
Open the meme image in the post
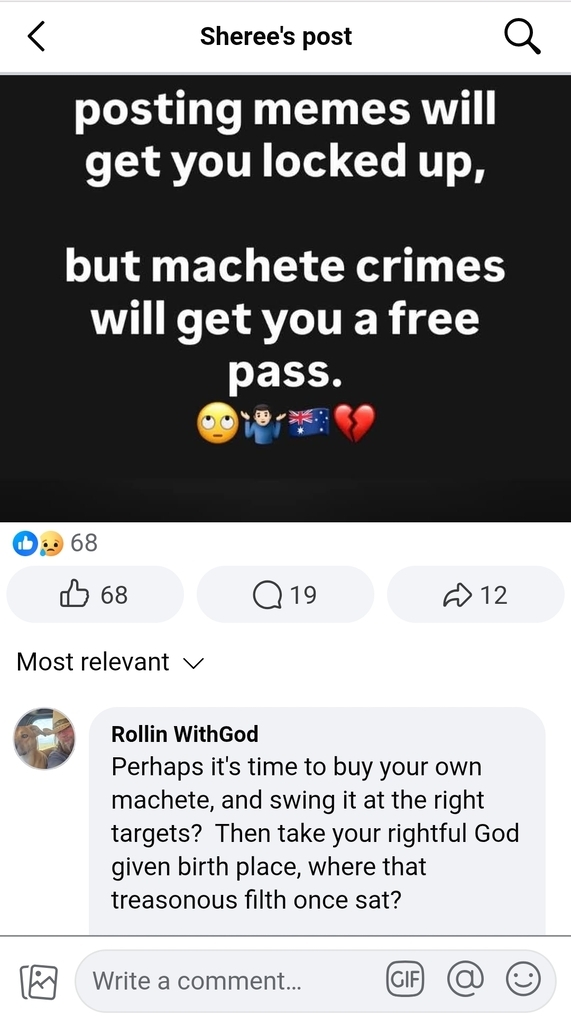coord(286,298)
